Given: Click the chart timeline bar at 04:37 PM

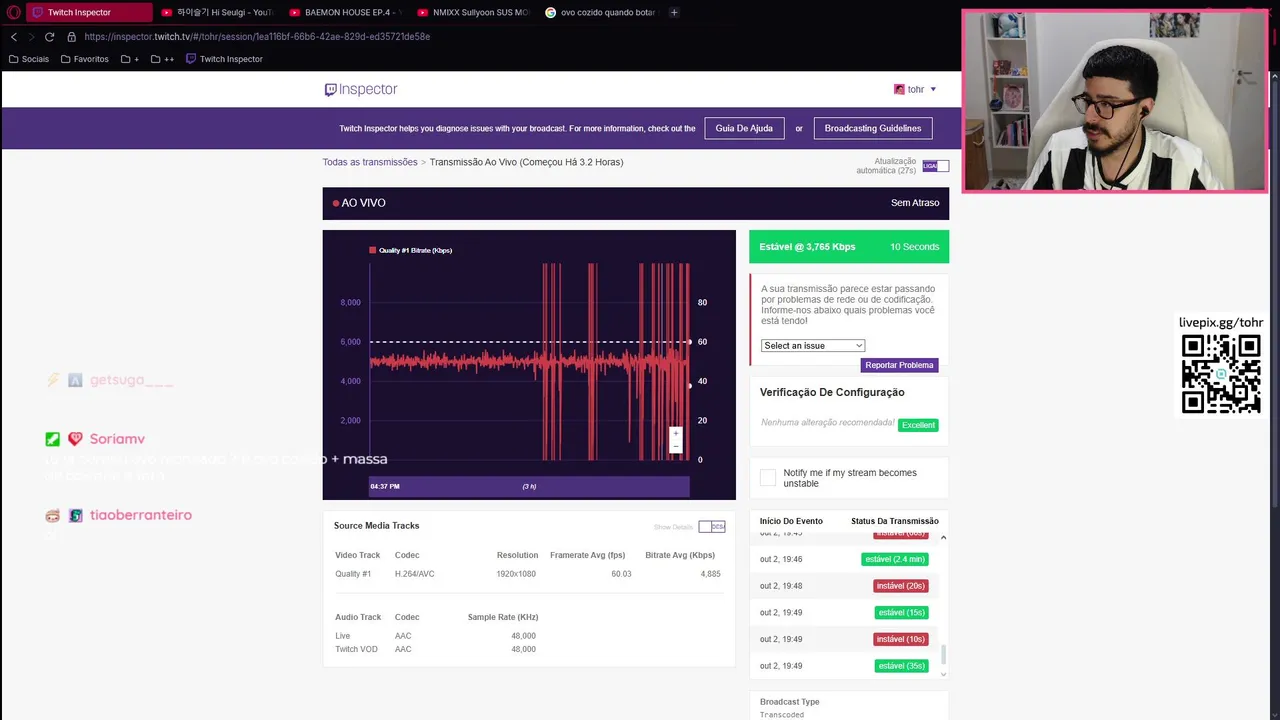Looking at the screenshot, I should click(529, 486).
